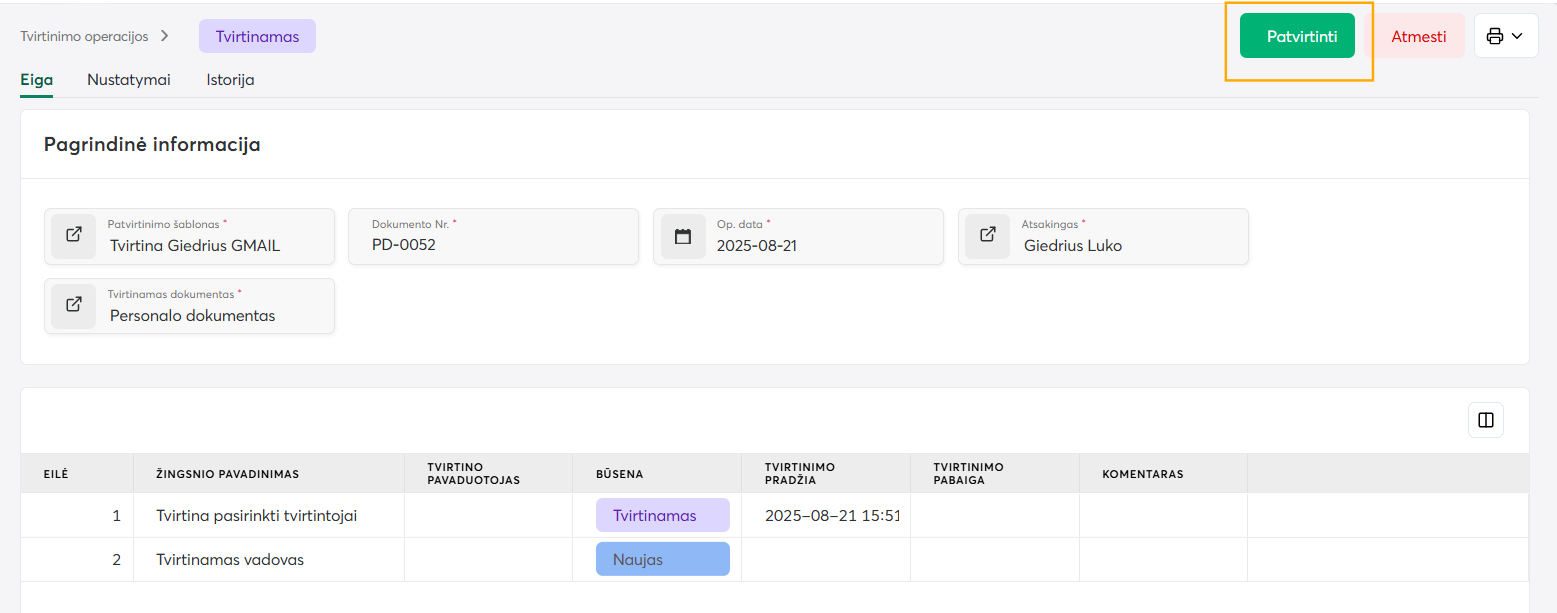Viewport: 1557px width, 613px height.
Task: Click the Pagrindinė informacija heading
Action: coord(152,144)
